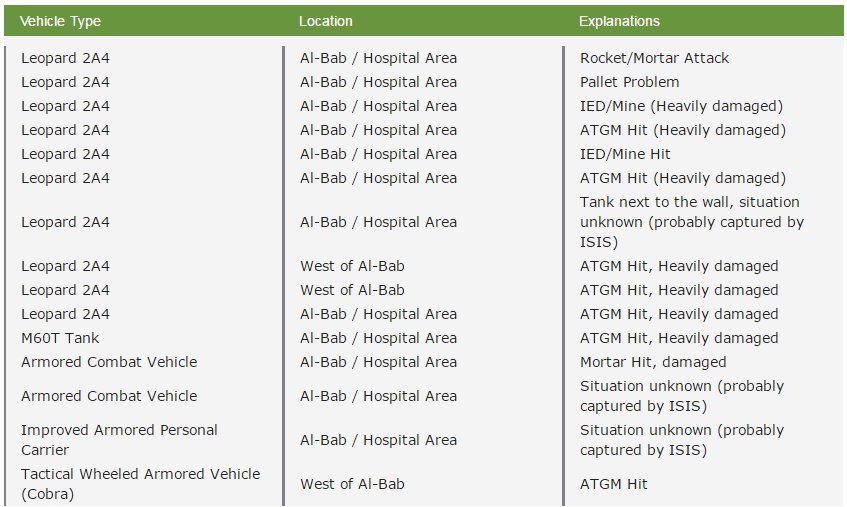The width and height of the screenshot is (847, 507).
Task: Select 'Tactical Wheeled Armored Vehicle (Cobra)' cell
Action: (140, 484)
